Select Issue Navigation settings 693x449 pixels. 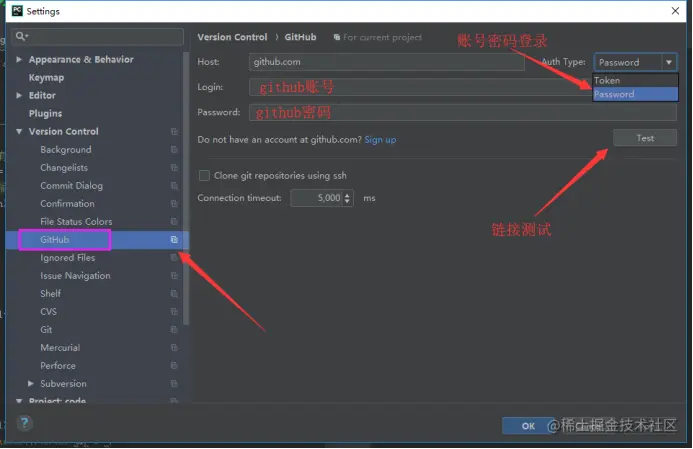76,276
